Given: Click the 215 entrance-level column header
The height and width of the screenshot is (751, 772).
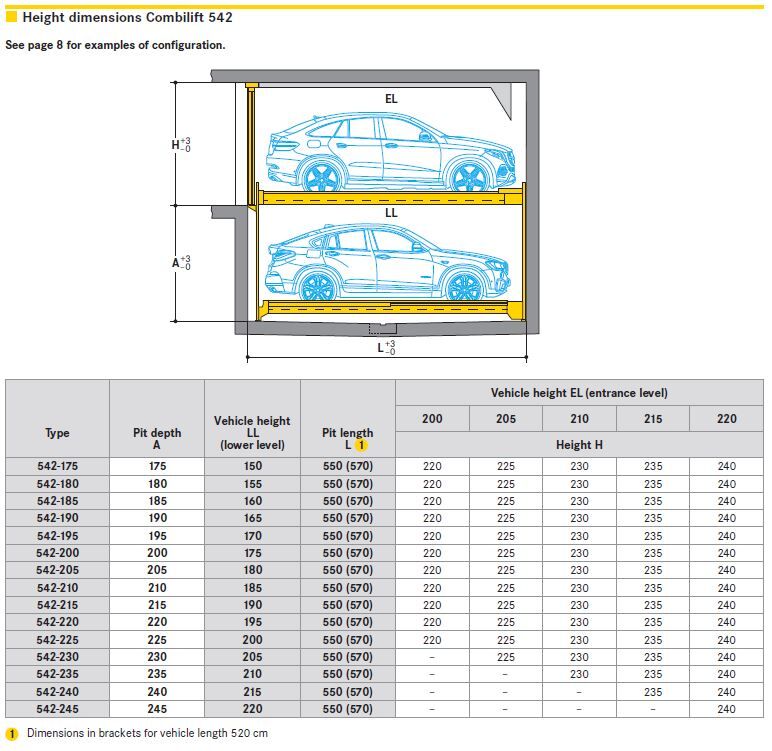Looking at the screenshot, I should tap(653, 419).
